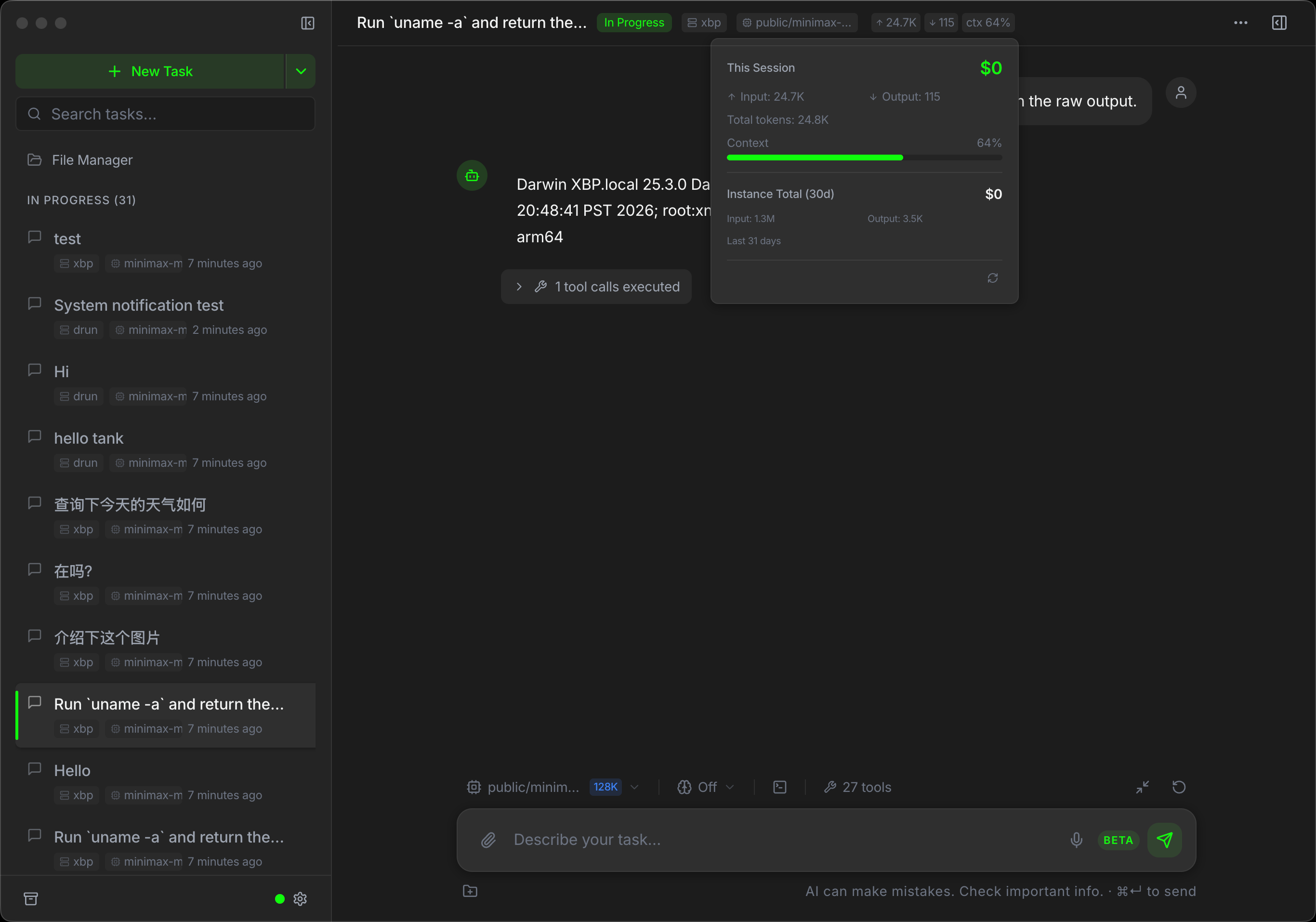Open archive icon at sidebar bottom
Image resolution: width=1316 pixels, height=922 pixels.
click(x=31, y=898)
